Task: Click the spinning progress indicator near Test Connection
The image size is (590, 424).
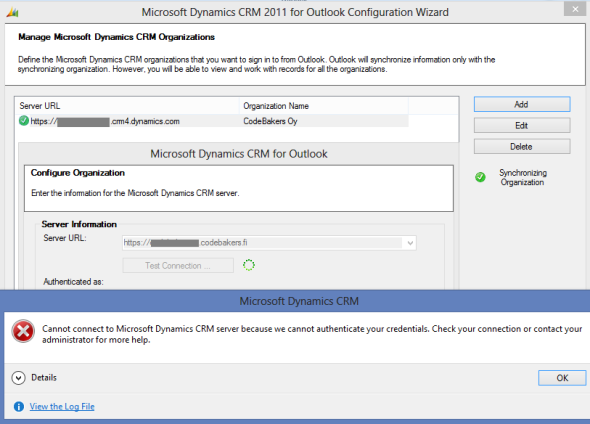Action: [249, 265]
